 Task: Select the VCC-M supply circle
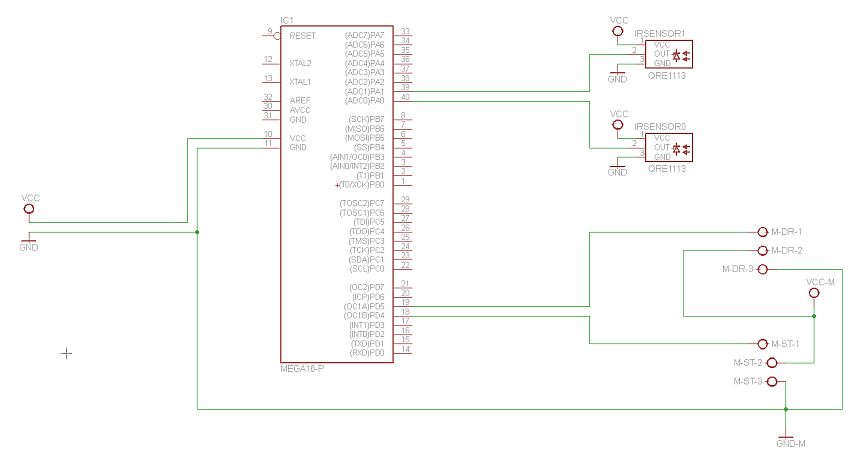[x=814, y=293]
